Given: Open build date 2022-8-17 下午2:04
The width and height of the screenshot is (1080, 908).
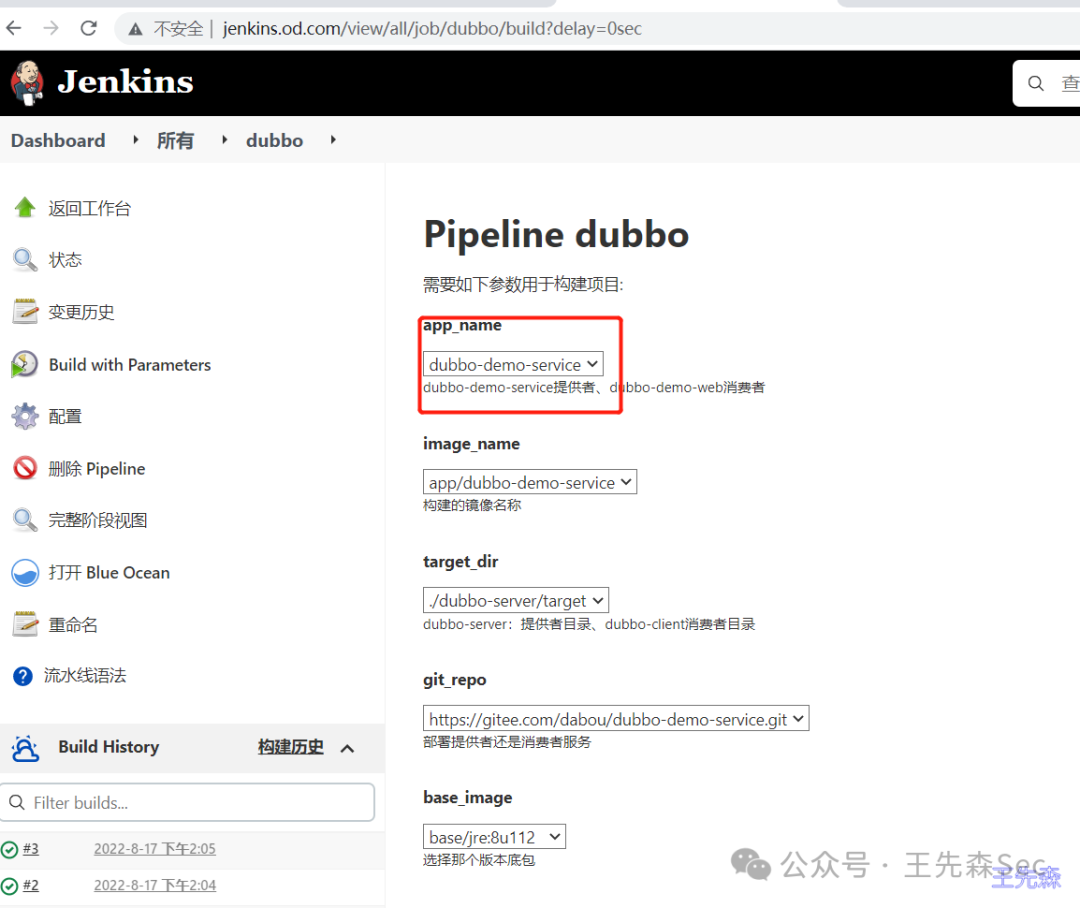Looking at the screenshot, I should 155,885.
